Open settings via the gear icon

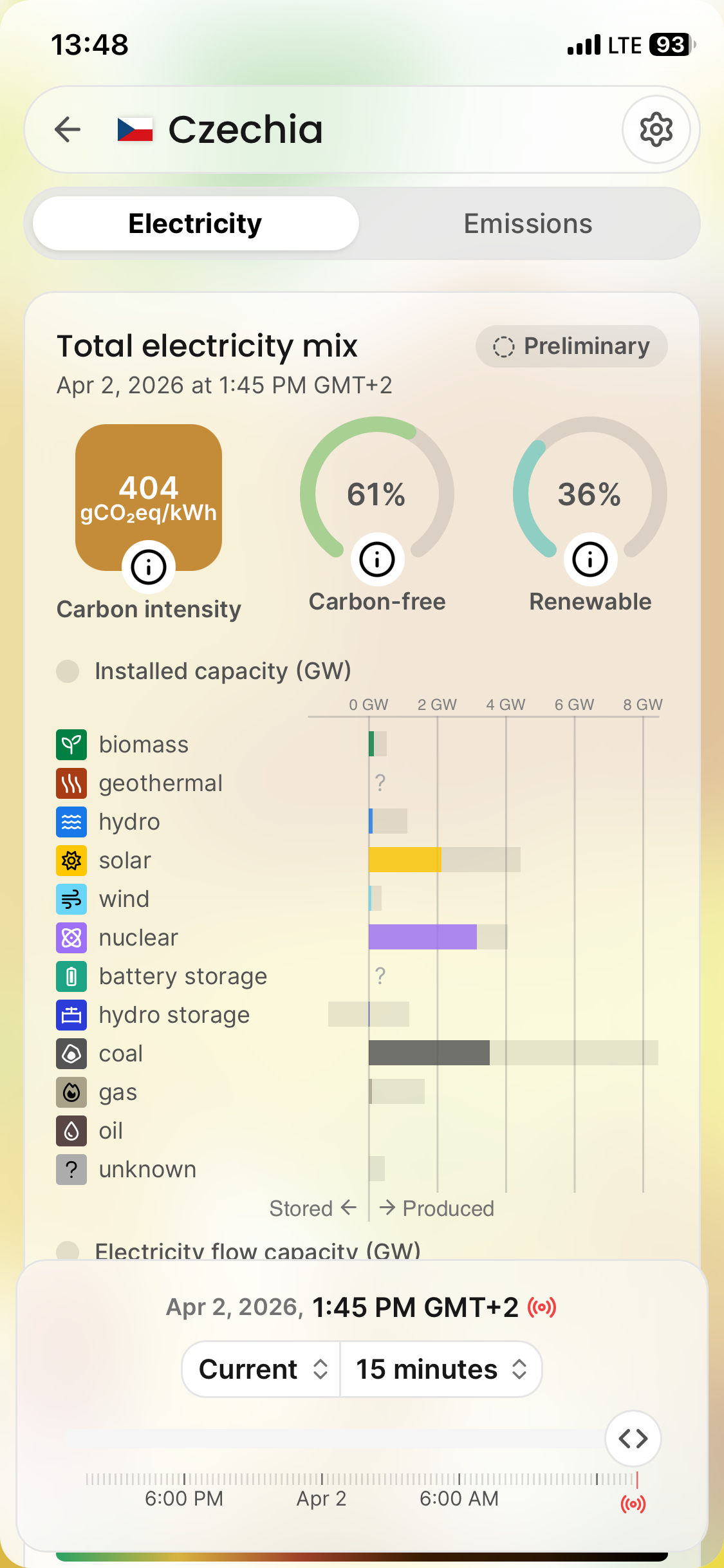(x=656, y=129)
